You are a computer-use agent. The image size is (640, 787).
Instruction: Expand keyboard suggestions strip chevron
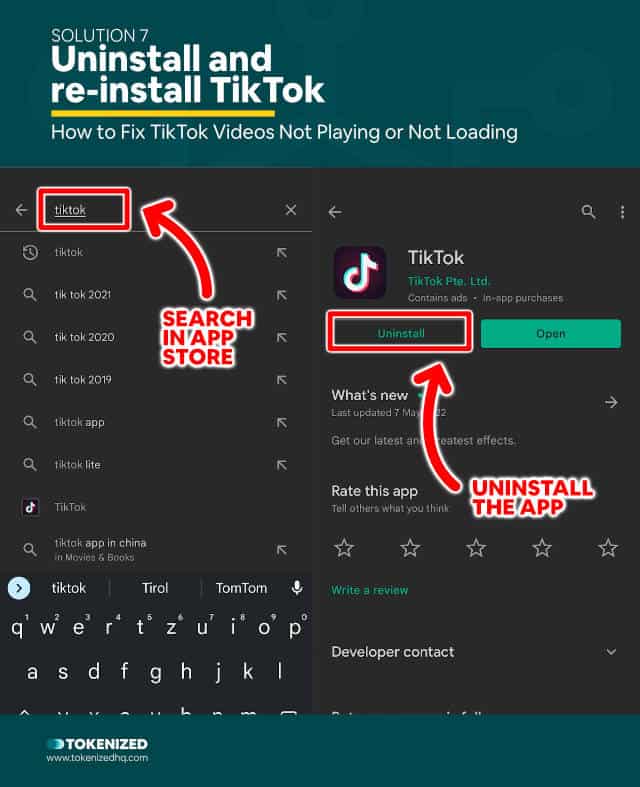coord(19,588)
